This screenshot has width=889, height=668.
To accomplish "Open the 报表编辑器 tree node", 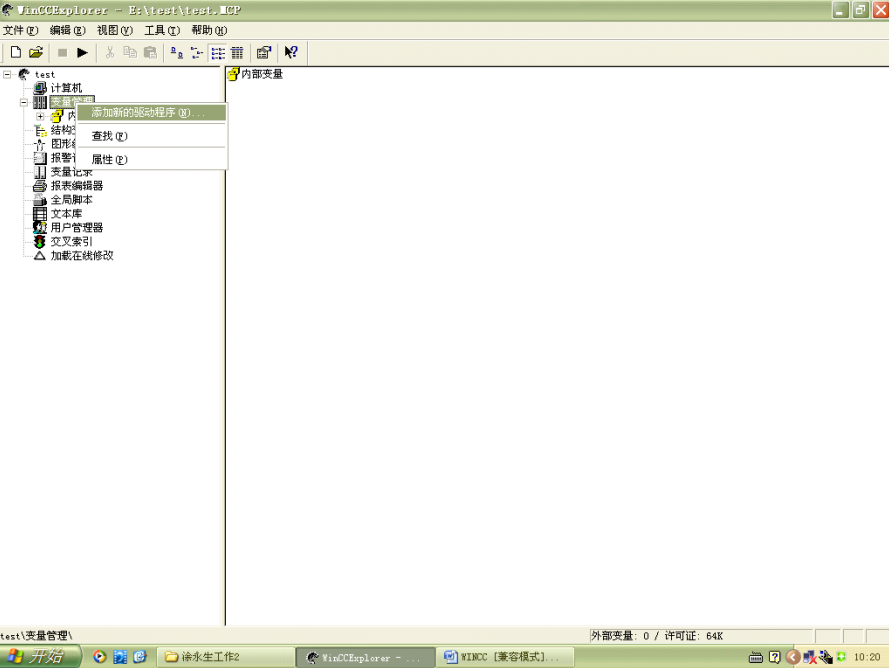I will [77, 185].
